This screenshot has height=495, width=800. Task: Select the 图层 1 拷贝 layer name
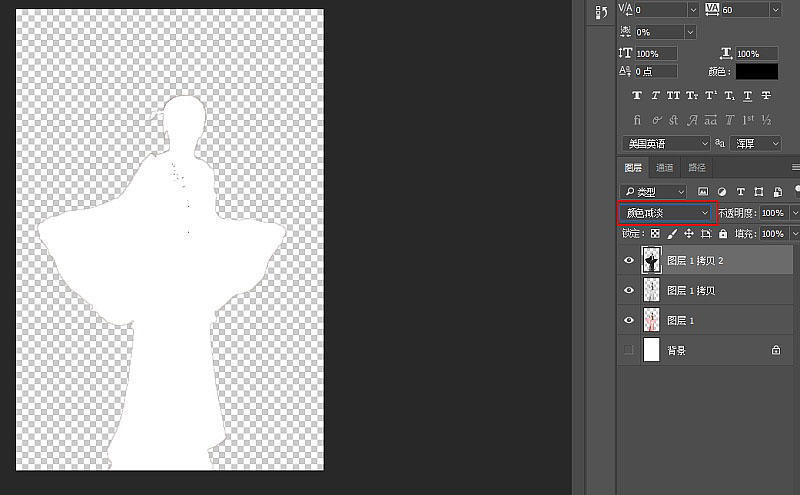[x=691, y=290]
